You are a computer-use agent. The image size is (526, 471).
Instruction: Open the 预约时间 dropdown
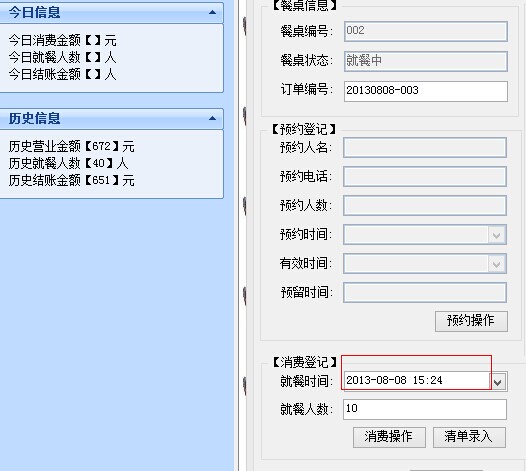(496, 235)
